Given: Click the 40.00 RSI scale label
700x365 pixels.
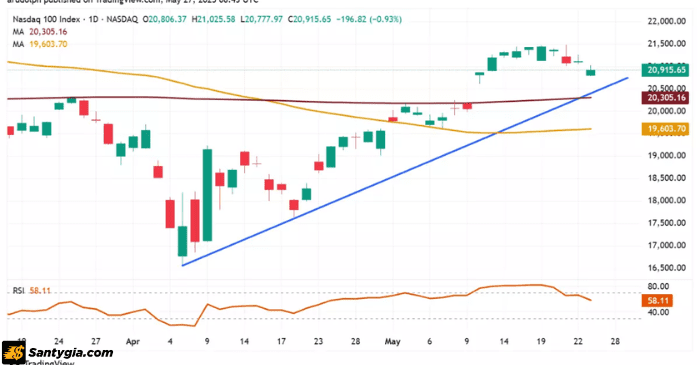Looking at the screenshot, I should click(x=658, y=312).
